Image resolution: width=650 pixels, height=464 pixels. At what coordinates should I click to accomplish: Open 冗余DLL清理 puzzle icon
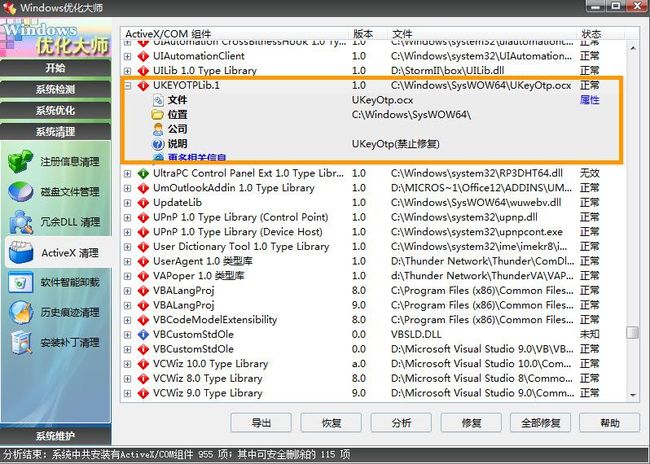[x=20, y=222]
